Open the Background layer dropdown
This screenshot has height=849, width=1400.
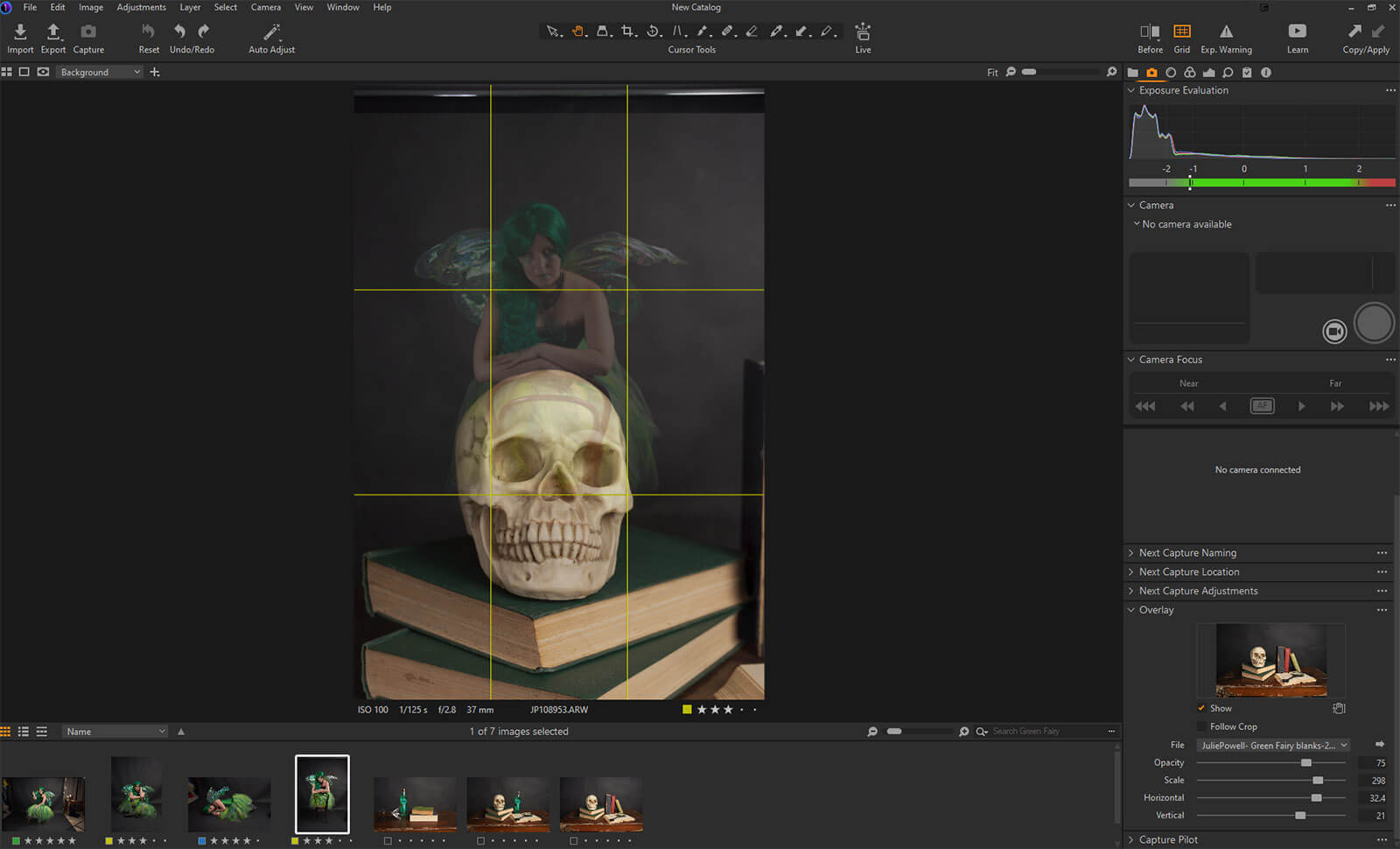[100, 72]
